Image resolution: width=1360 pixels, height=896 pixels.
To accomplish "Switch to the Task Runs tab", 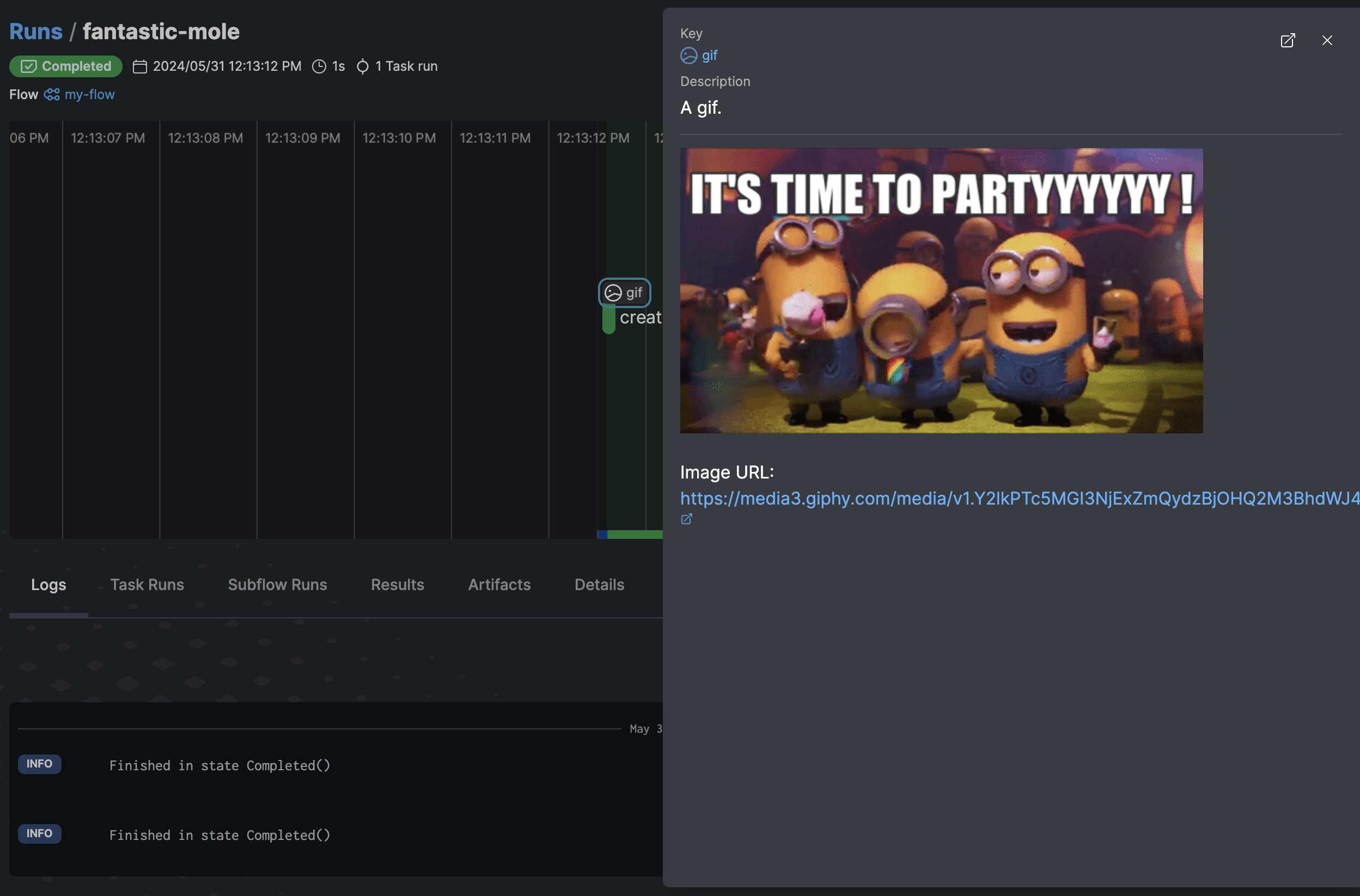I will tap(147, 585).
